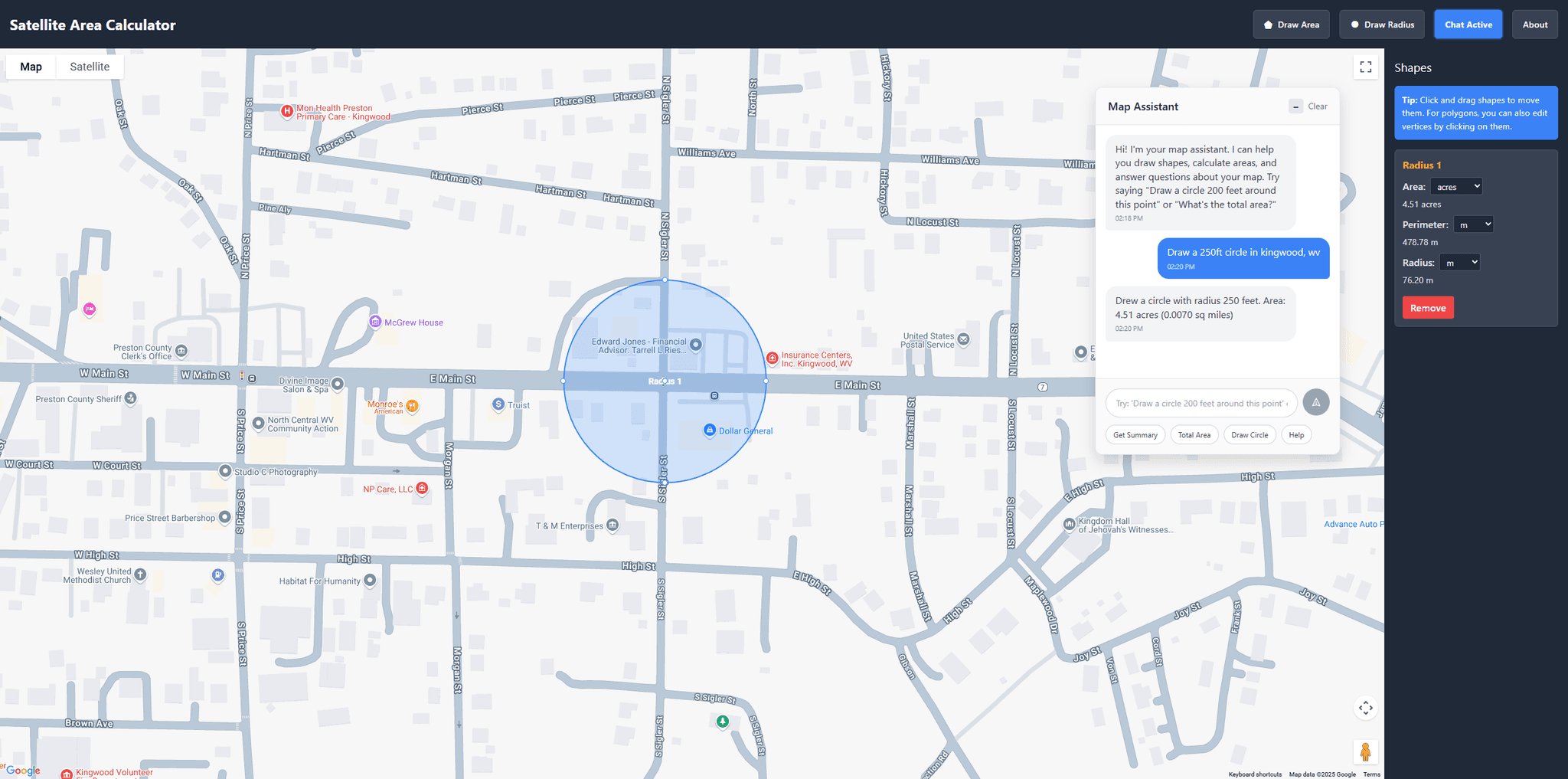Click the Street View pegman icon
1568x779 pixels.
[1365, 752]
